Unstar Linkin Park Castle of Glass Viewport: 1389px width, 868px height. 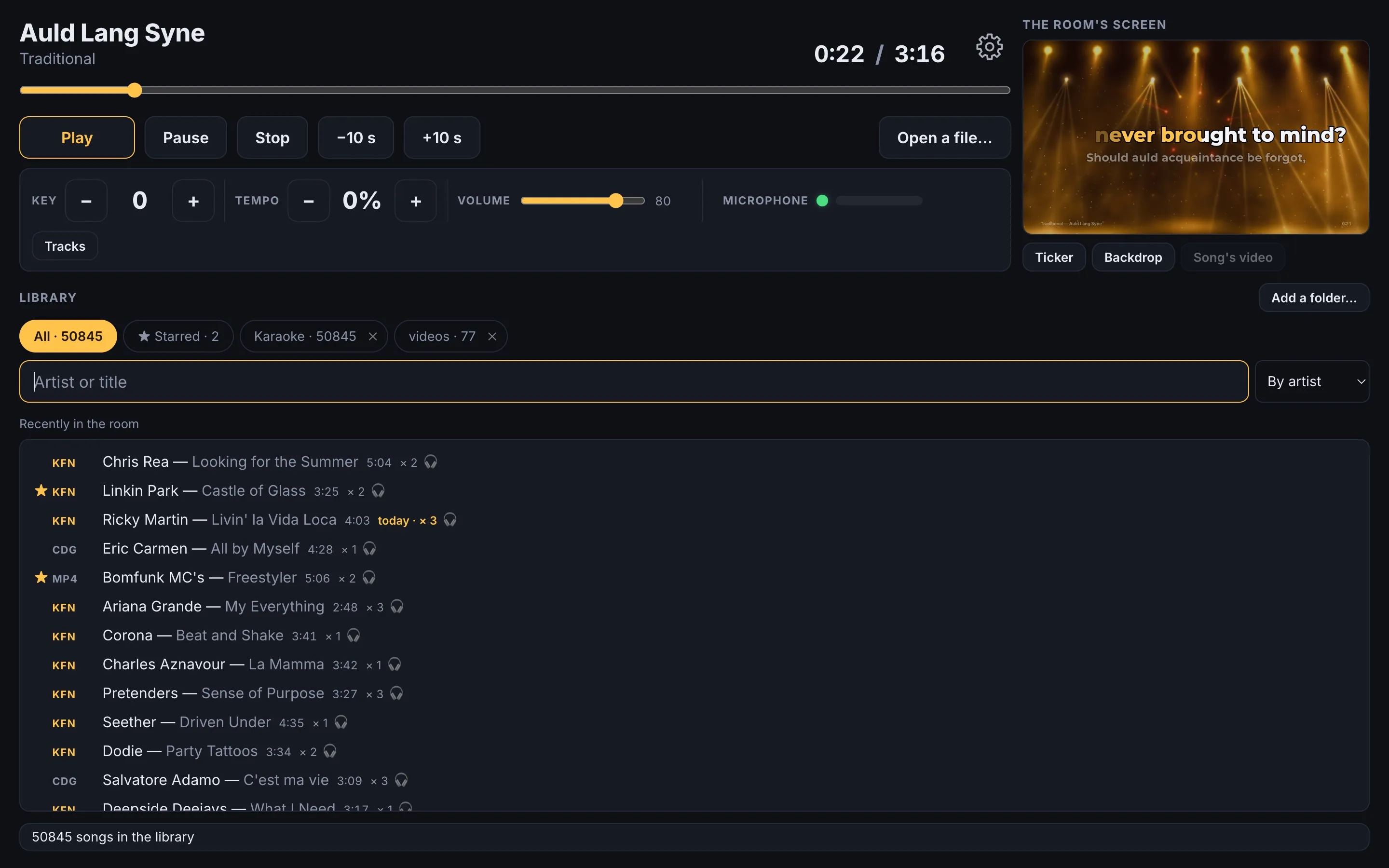click(x=41, y=491)
